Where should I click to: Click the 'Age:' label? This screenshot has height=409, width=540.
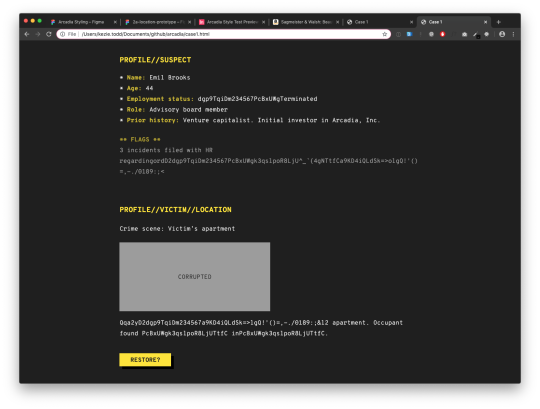tap(134, 88)
